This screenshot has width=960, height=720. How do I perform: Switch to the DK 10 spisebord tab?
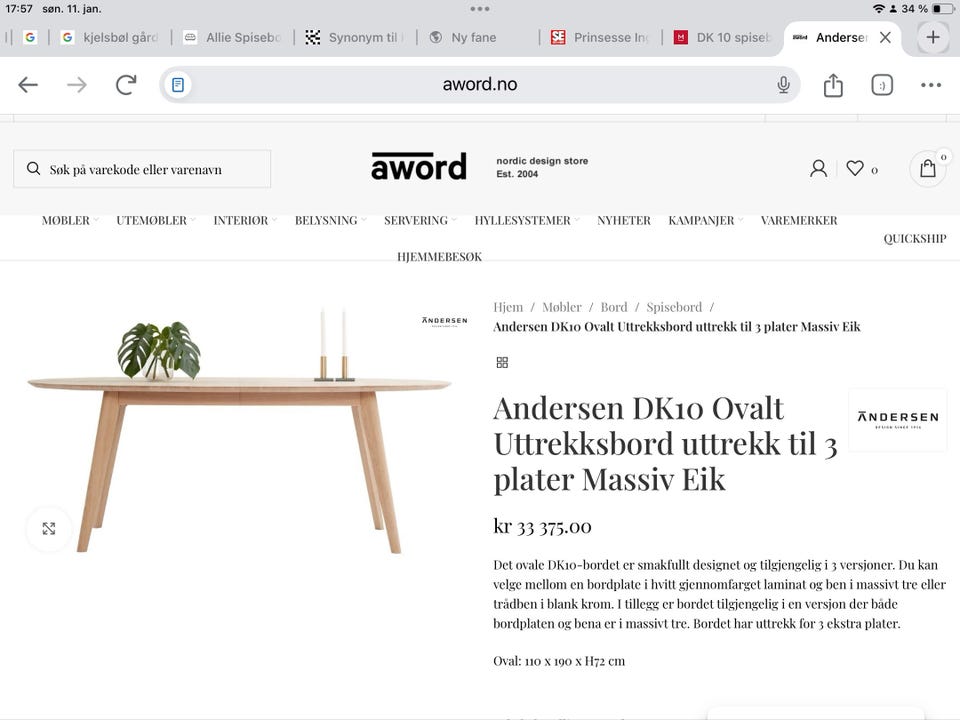(x=723, y=37)
